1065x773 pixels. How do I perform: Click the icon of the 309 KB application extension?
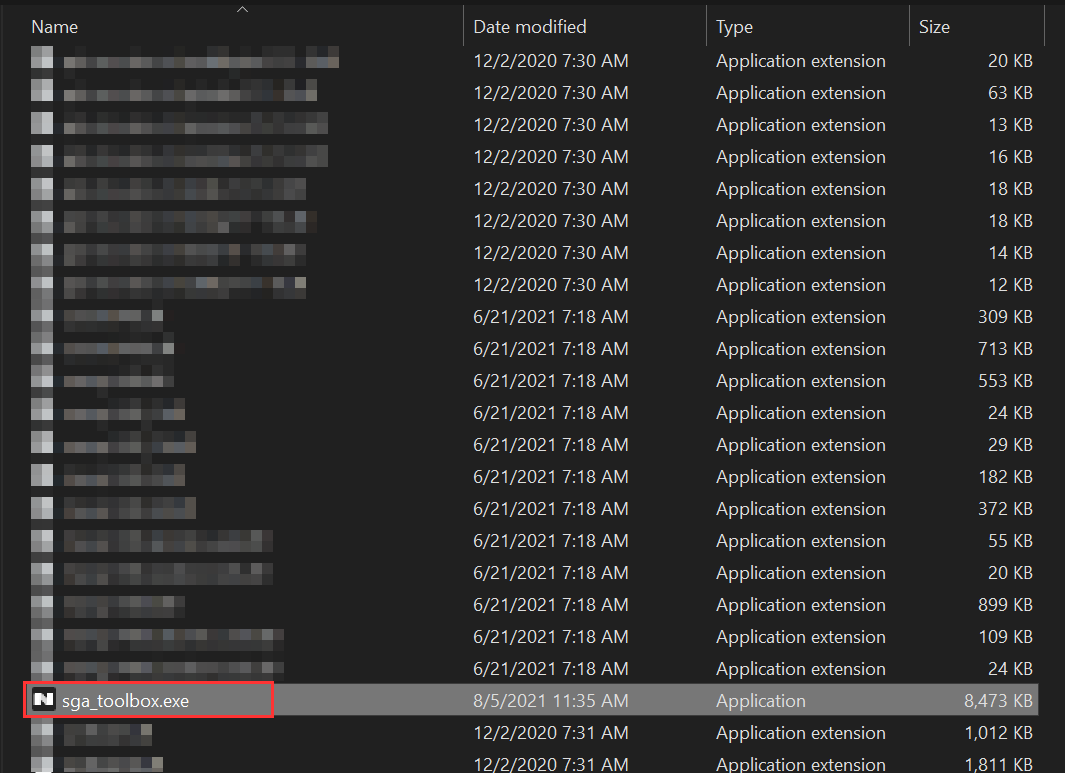tap(41, 316)
